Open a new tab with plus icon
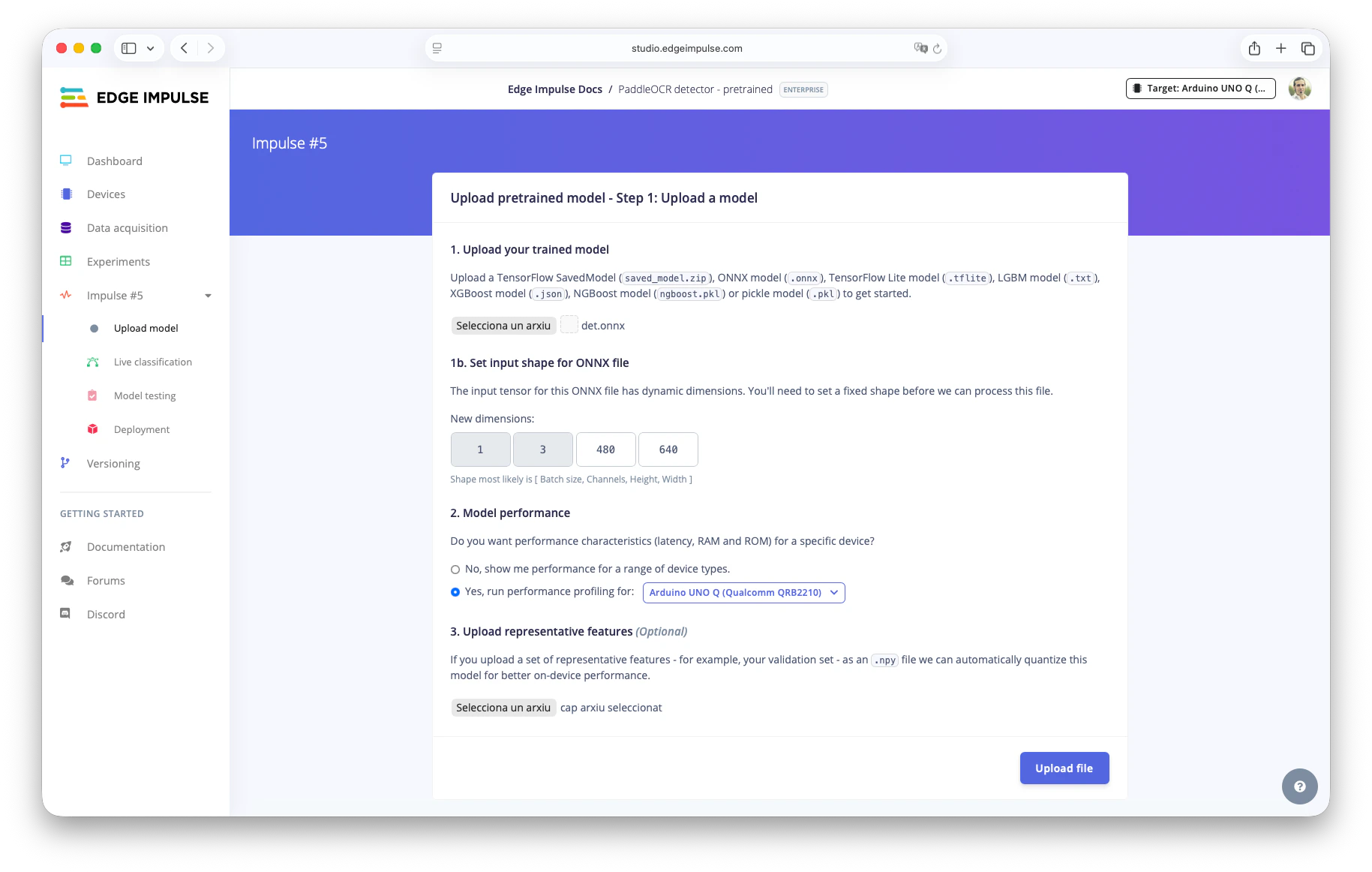Viewport: 1372px width, 872px height. 1281,48
